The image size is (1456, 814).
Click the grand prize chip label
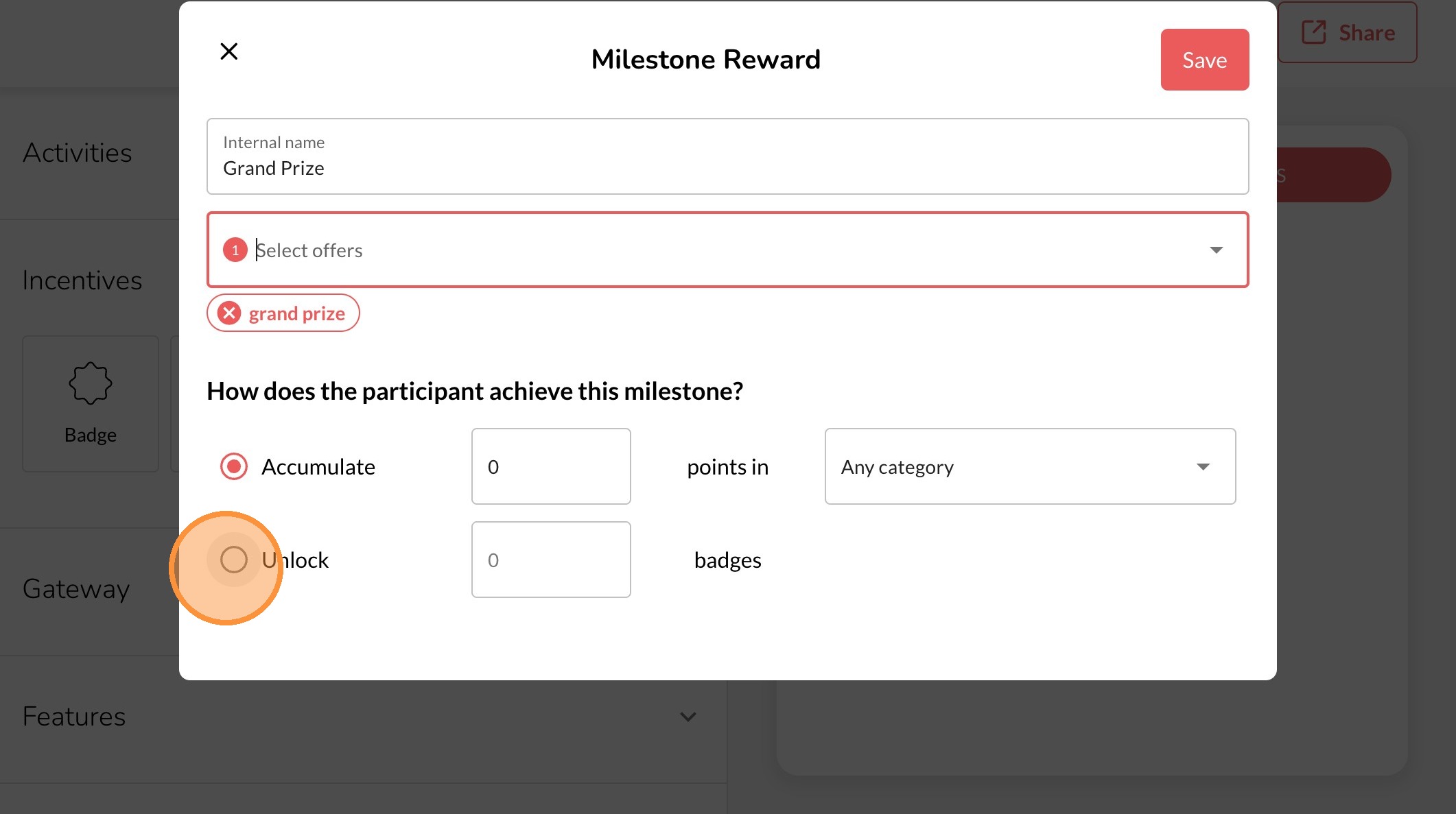click(296, 313)
